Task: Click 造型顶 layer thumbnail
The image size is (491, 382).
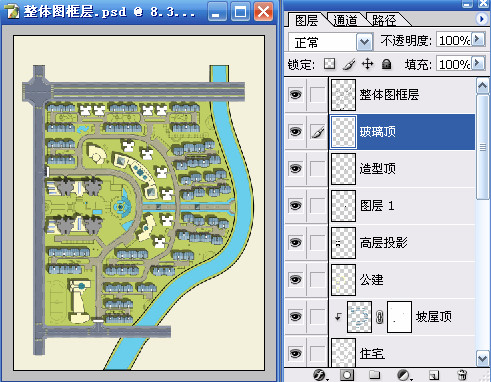Action: 343,169
